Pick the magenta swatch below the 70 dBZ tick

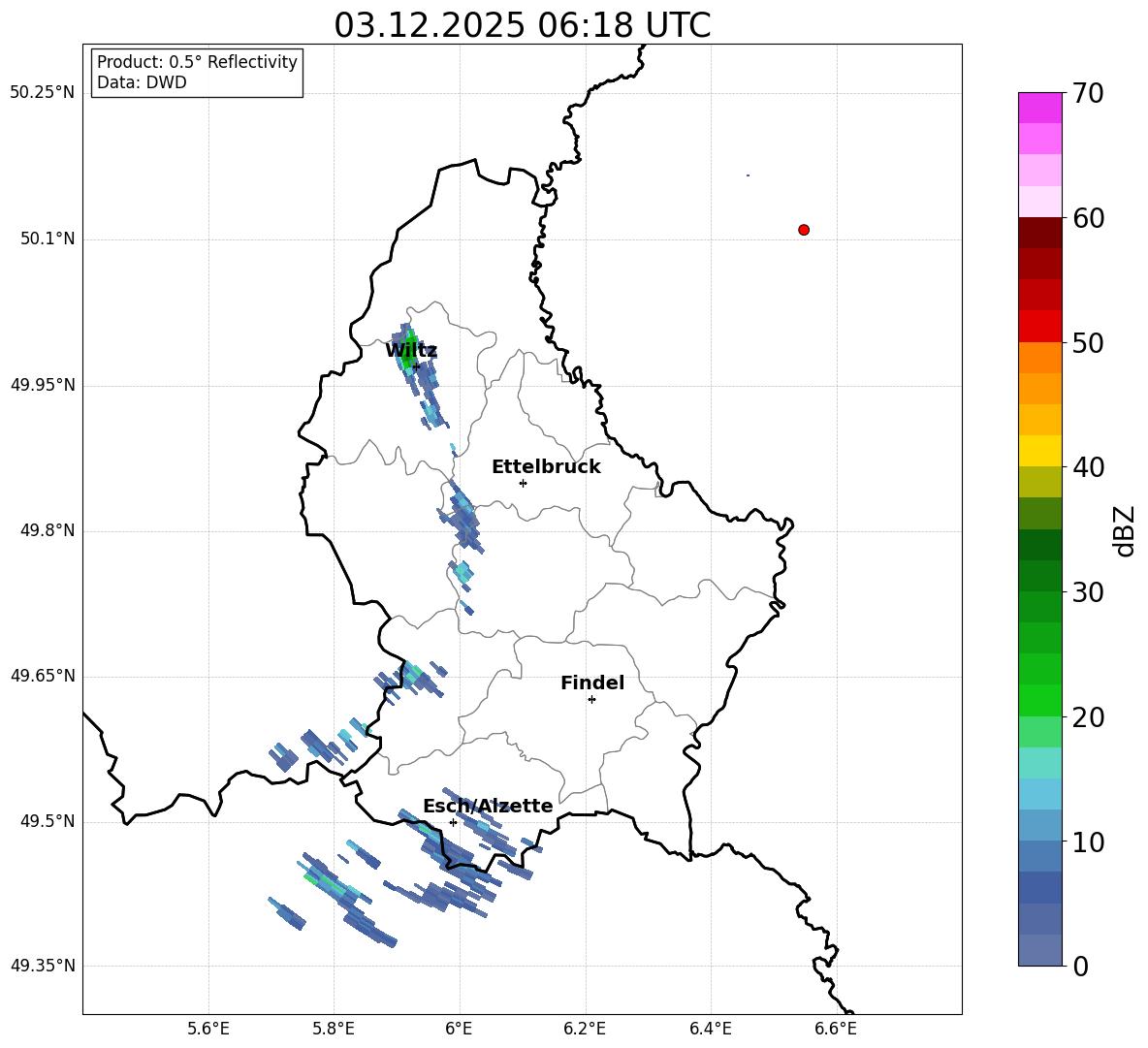1039,108
